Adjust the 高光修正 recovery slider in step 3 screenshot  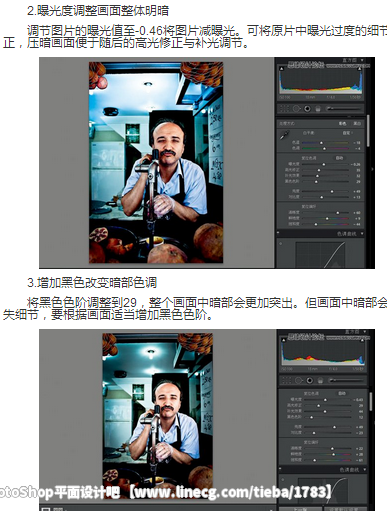(x=328, y=406)
